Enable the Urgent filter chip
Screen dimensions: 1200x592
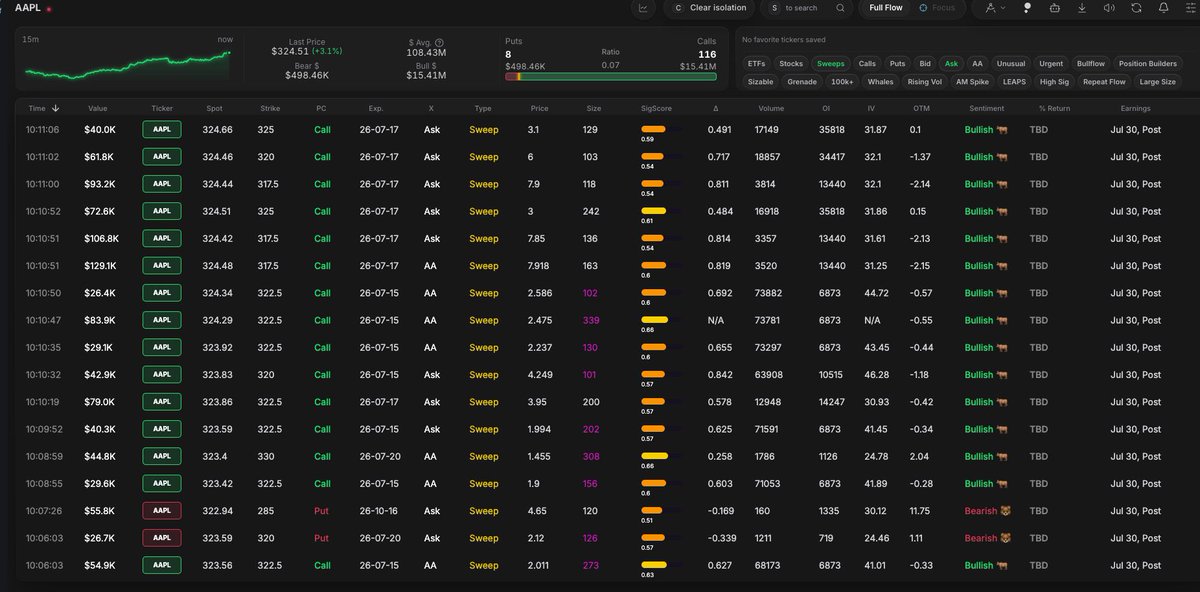point(1051,63)
